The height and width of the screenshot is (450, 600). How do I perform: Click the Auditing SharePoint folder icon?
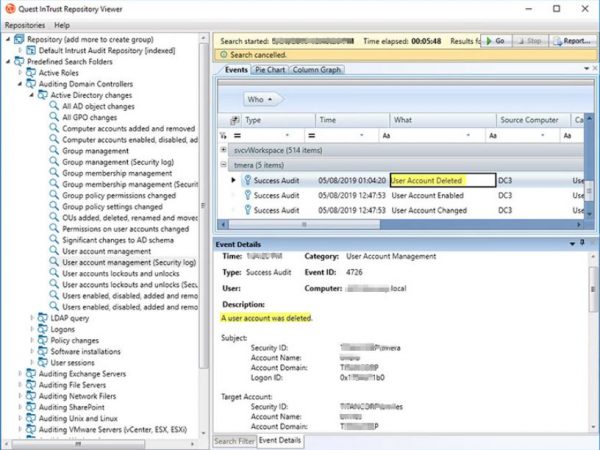30,407
